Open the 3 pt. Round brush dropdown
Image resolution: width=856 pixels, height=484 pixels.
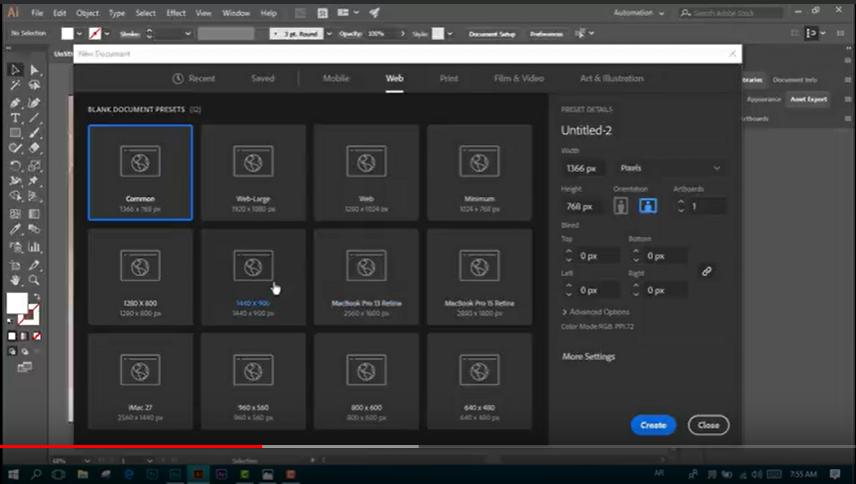point(329,34)
